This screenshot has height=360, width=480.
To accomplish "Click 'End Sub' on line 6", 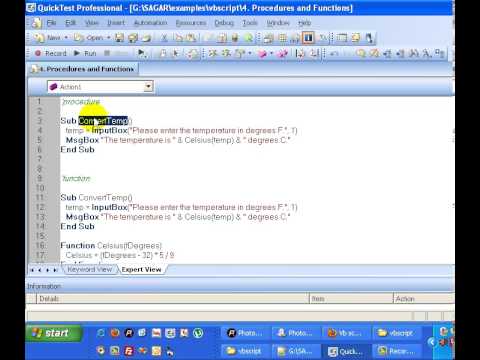I will pos(77,150).
